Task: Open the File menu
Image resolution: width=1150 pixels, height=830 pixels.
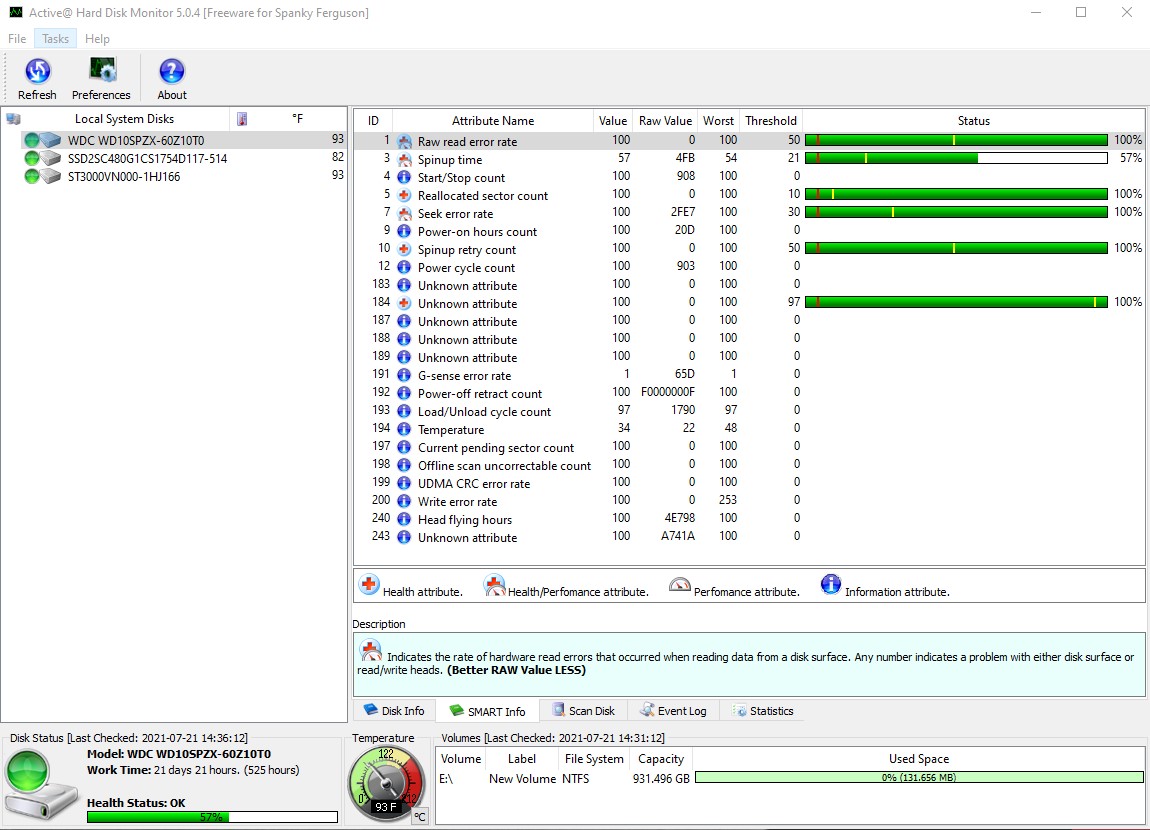Action: [17, 39]
